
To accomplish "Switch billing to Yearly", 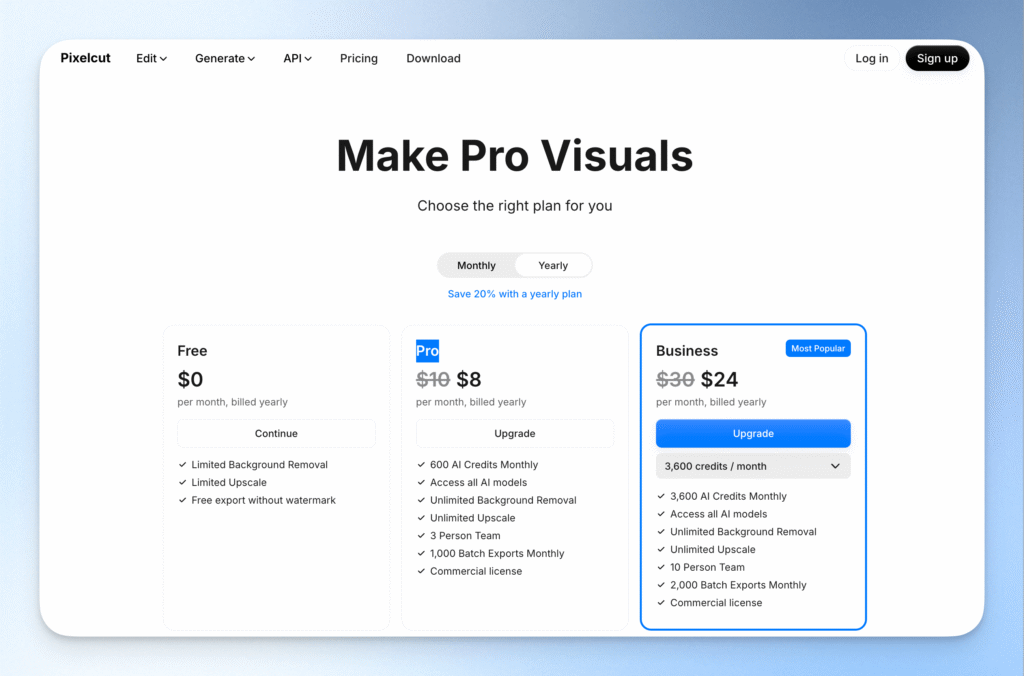I will [553, 265].
